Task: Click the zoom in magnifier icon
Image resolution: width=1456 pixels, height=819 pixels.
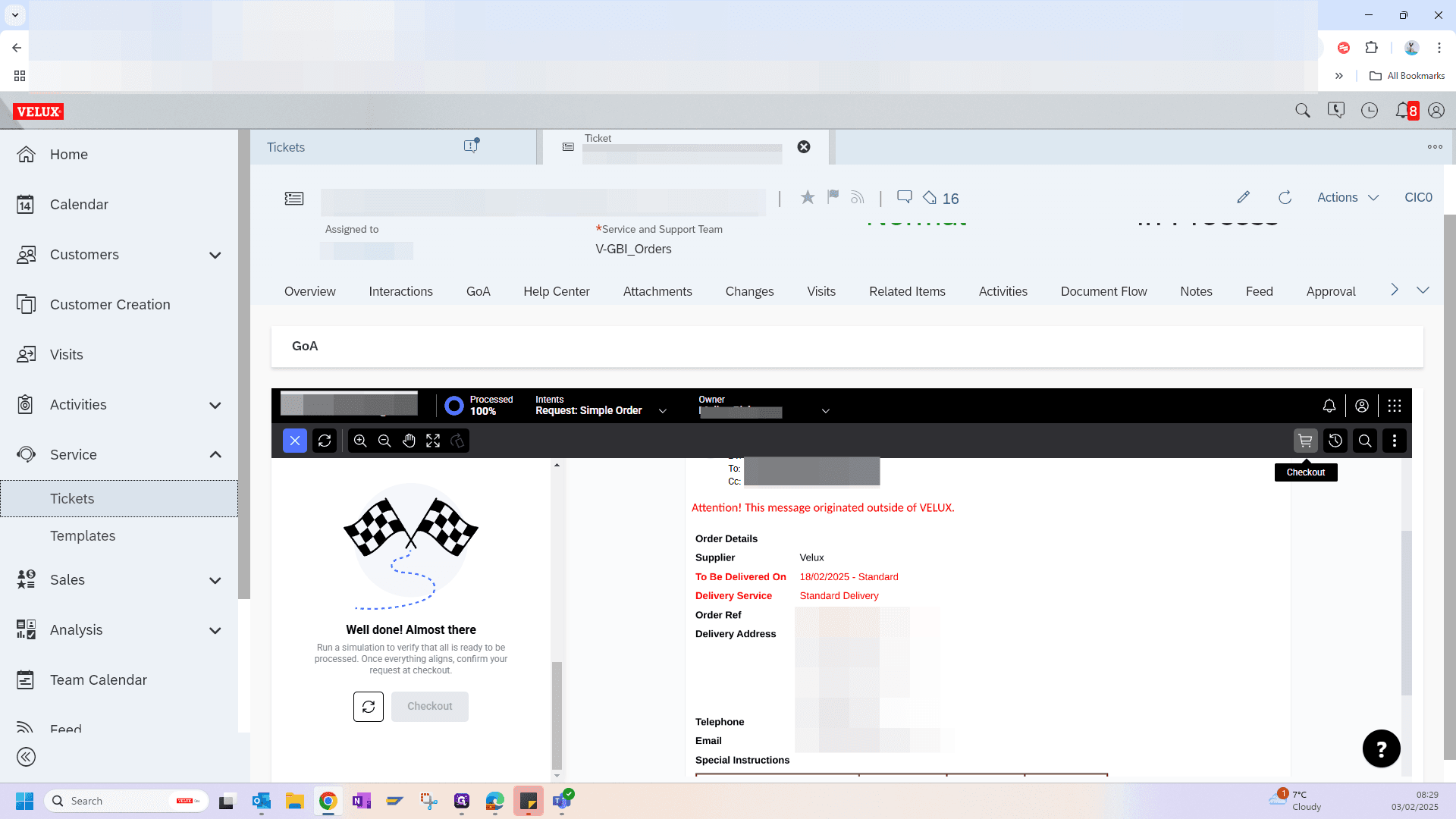Action: pyautogui.click(x=360, y=441)
